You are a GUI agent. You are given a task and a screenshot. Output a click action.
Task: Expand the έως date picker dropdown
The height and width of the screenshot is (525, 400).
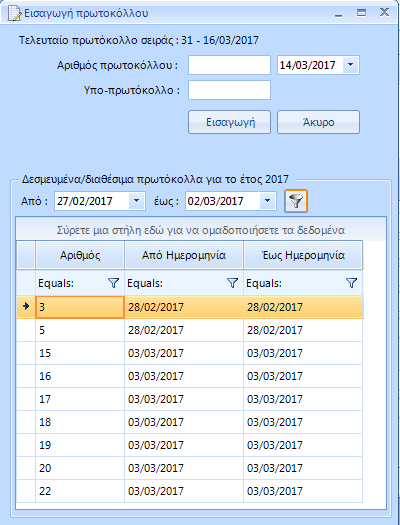tap(267, 201)
